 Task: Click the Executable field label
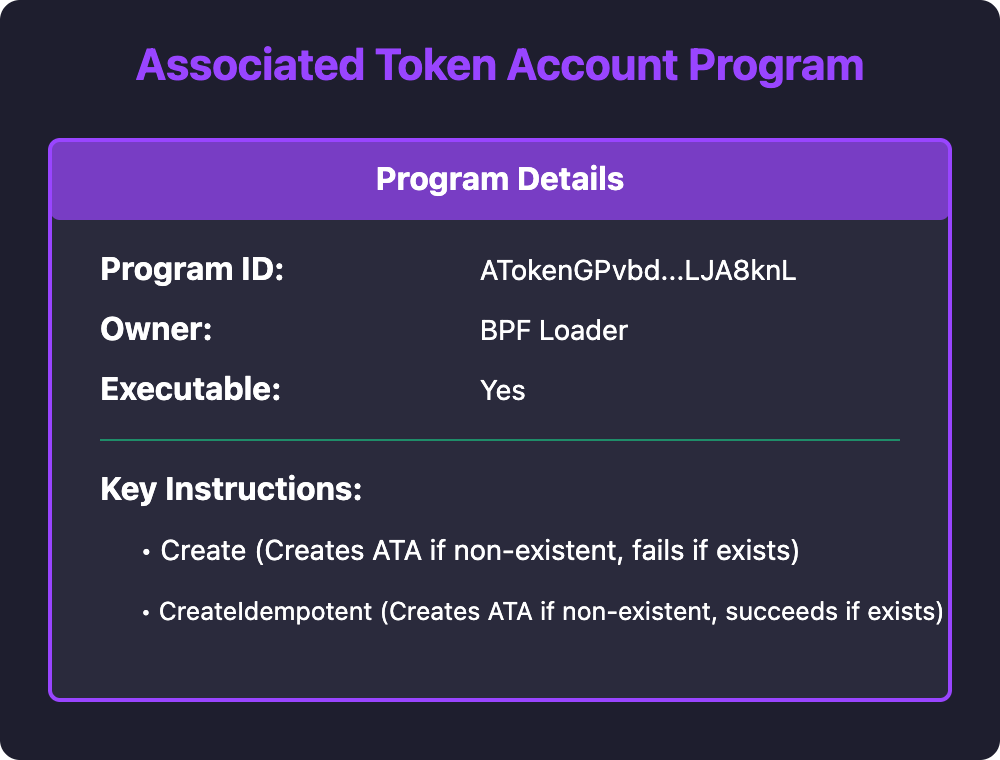(190, 389)
